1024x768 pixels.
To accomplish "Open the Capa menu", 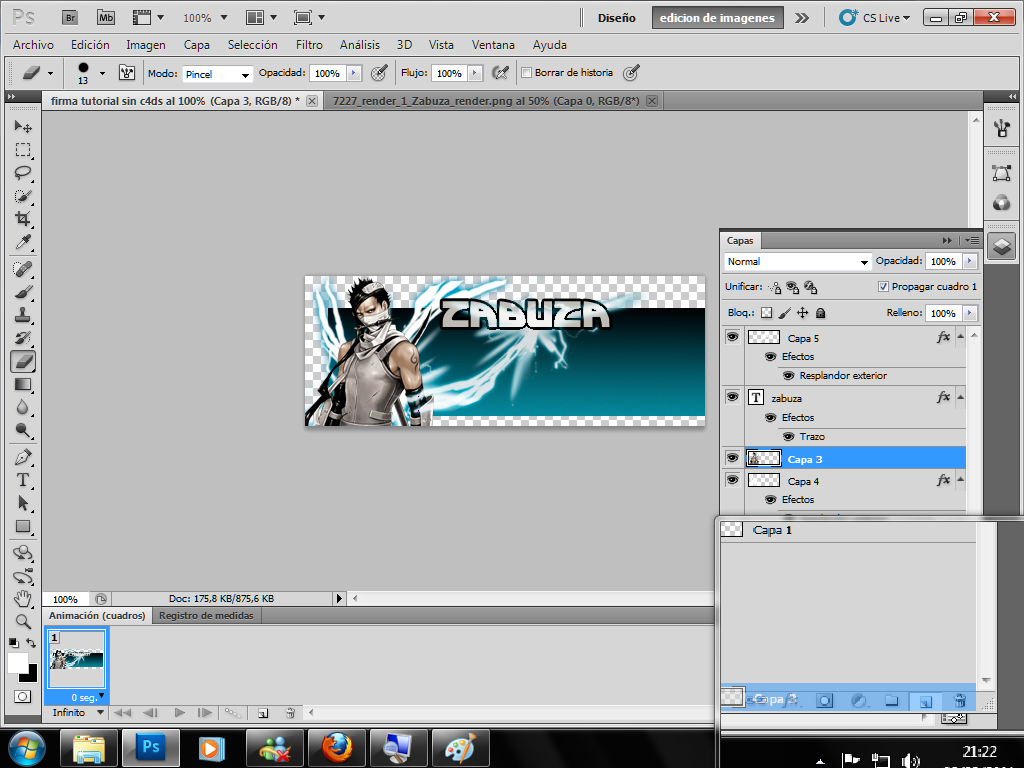I will (x=197, y=45).
